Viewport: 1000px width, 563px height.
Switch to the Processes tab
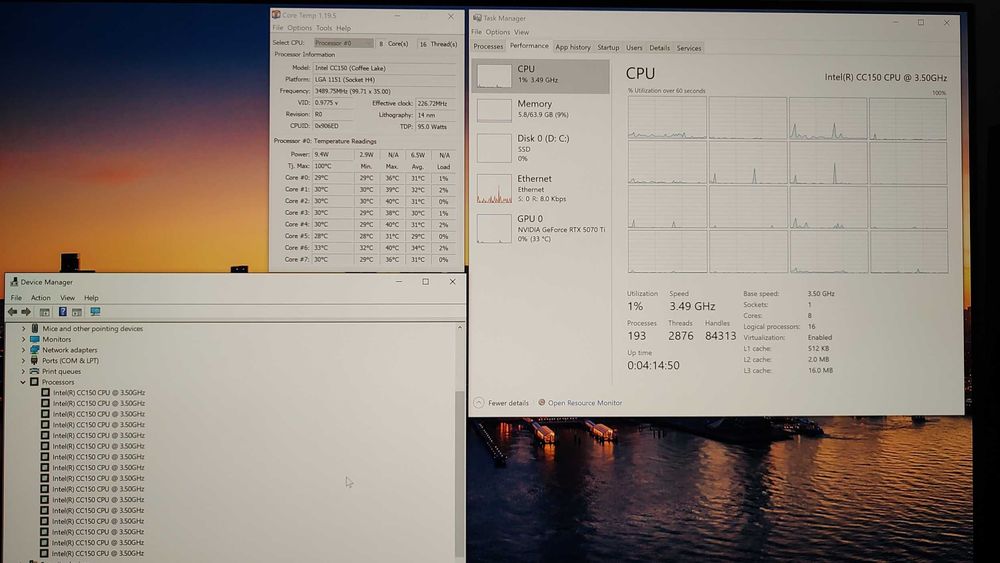click(x=489, y=47)
